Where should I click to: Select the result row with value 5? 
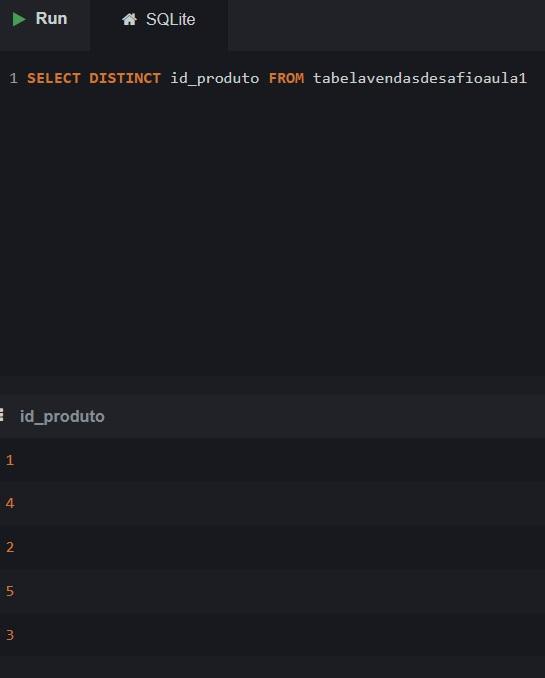[272, 591]
